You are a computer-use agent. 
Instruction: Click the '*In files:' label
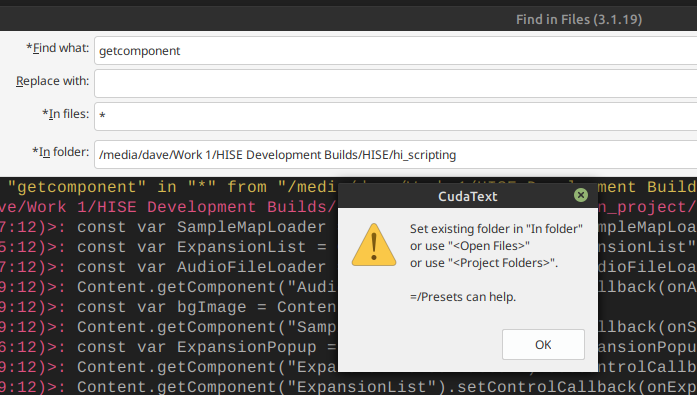[x=65, y=114]
